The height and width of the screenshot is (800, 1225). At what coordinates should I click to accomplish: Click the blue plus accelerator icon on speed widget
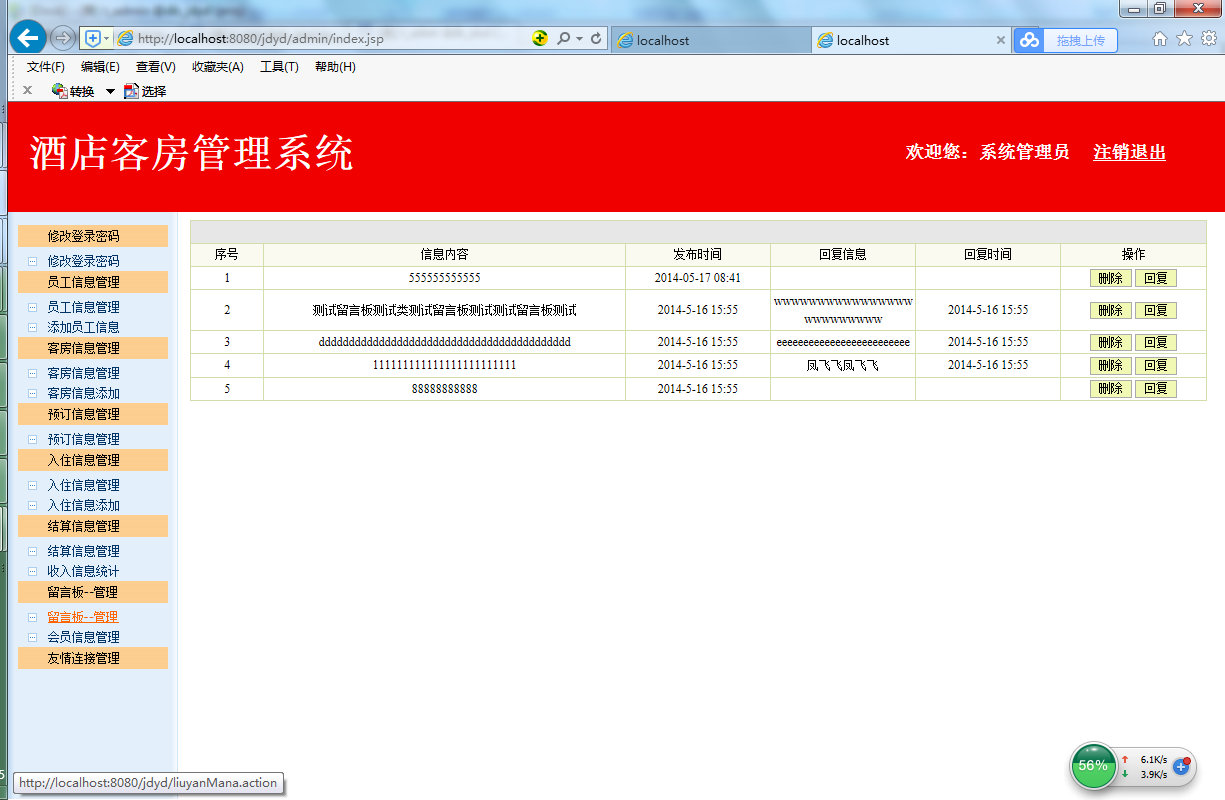tap(1181, 766)
